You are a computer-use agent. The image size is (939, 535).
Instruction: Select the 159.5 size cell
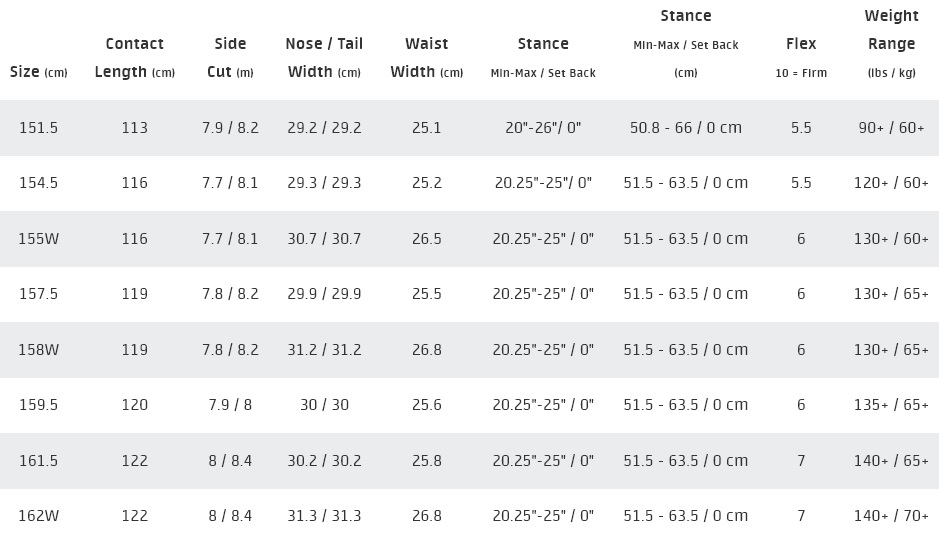(x=39, y=405)
